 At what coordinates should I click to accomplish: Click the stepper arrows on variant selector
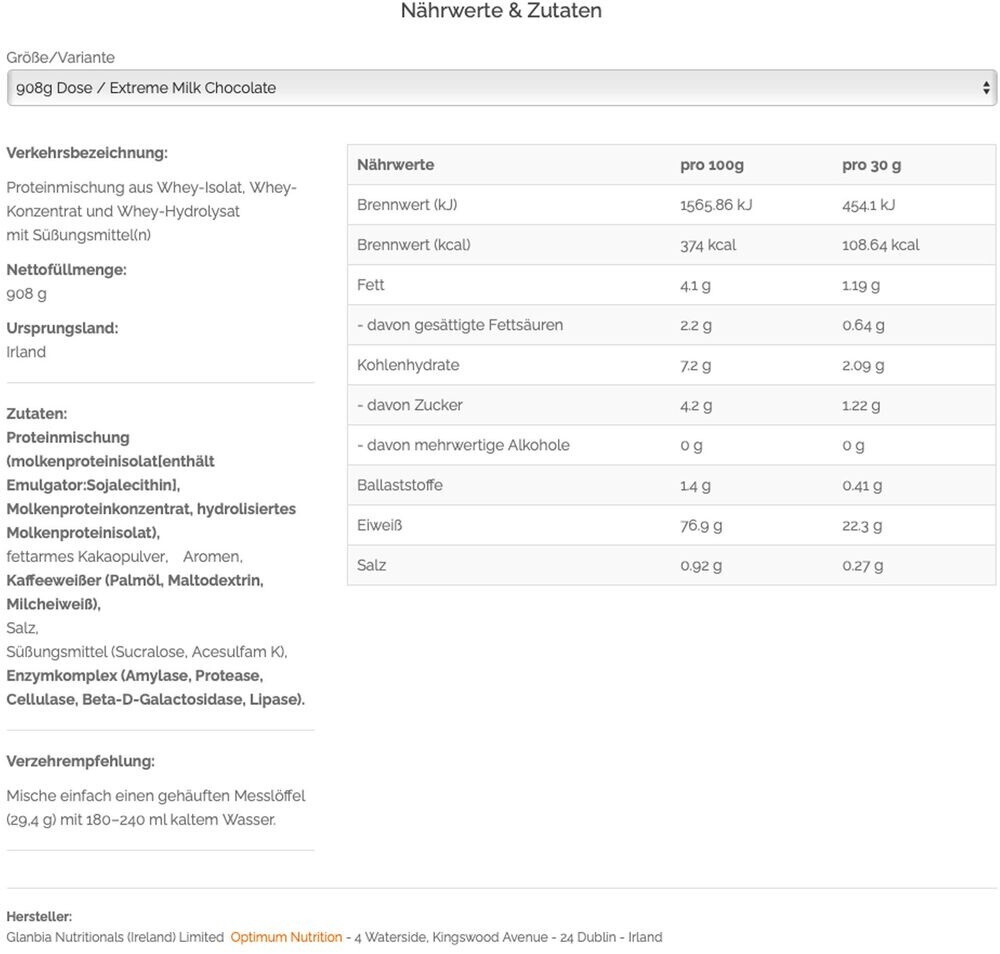coord(986,88)
